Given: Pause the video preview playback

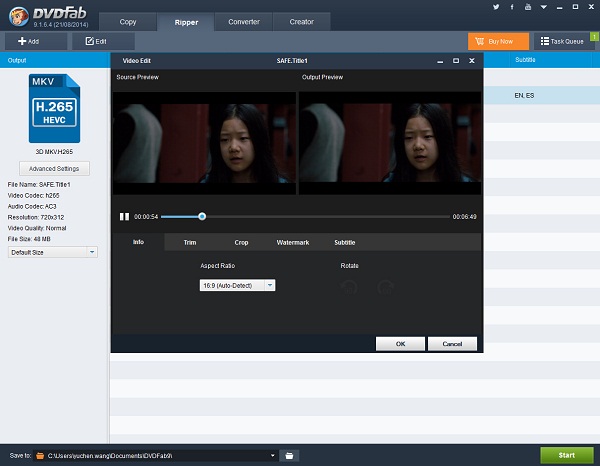Looking at the screenshot, I should pyautogui.click(x=125, y=216).
